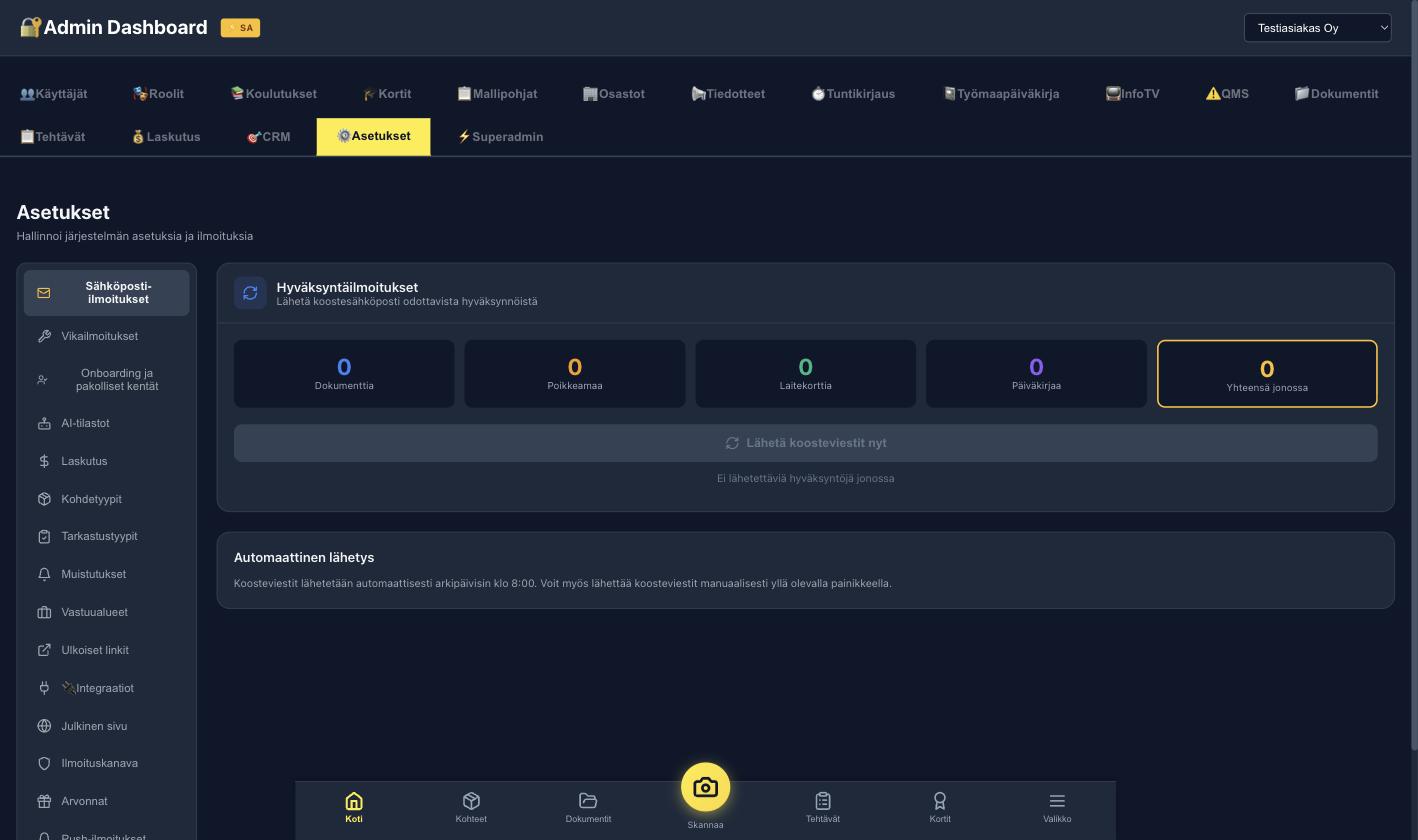Click the Yhteensä jonossa total card

1267,374
